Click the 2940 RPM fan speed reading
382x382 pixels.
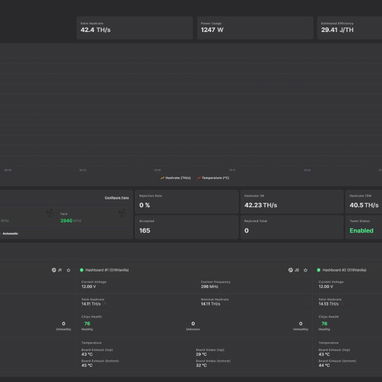[x=71, y=221]
